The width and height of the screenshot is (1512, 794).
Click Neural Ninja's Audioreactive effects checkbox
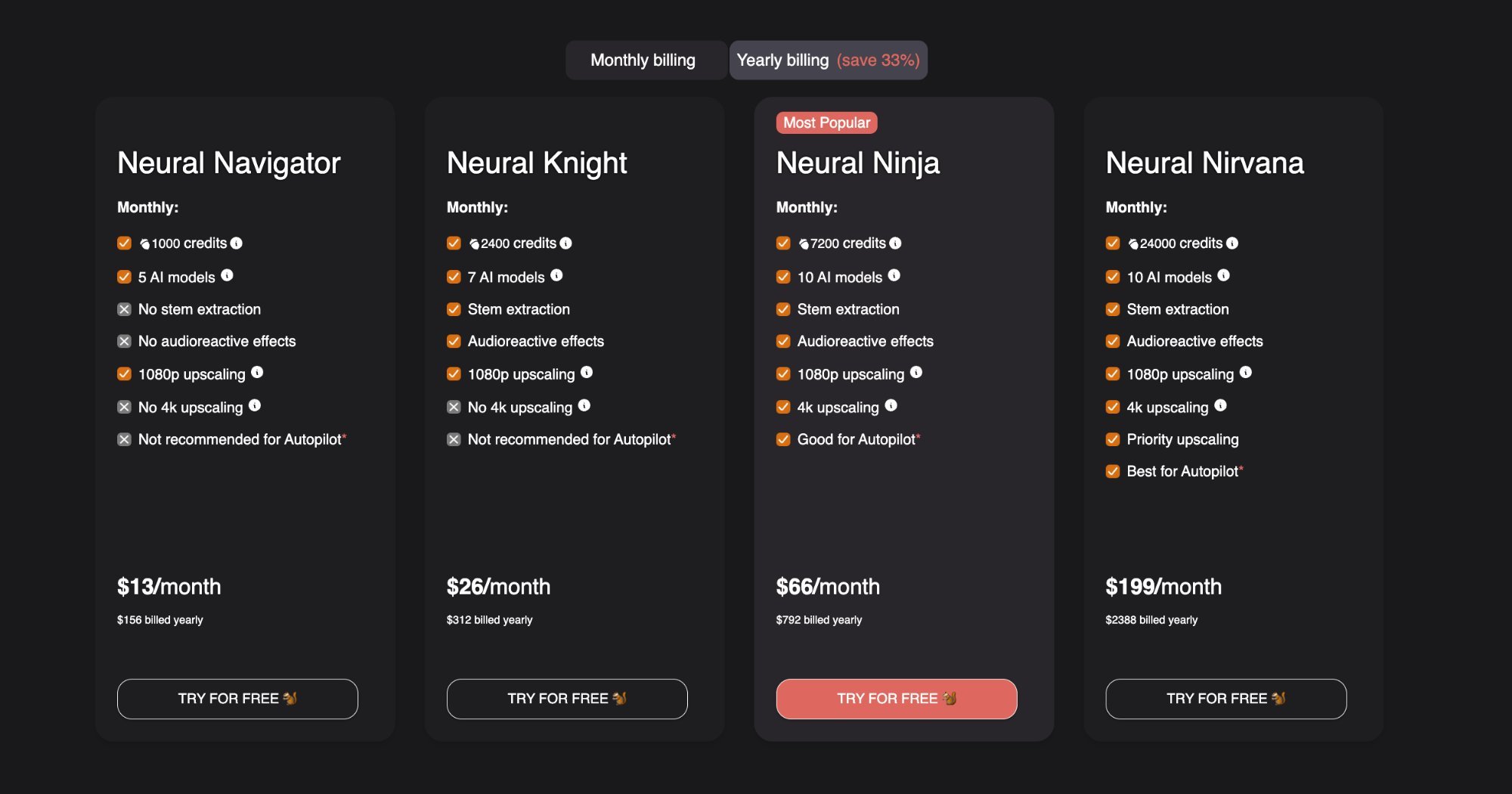coord(783,341)
